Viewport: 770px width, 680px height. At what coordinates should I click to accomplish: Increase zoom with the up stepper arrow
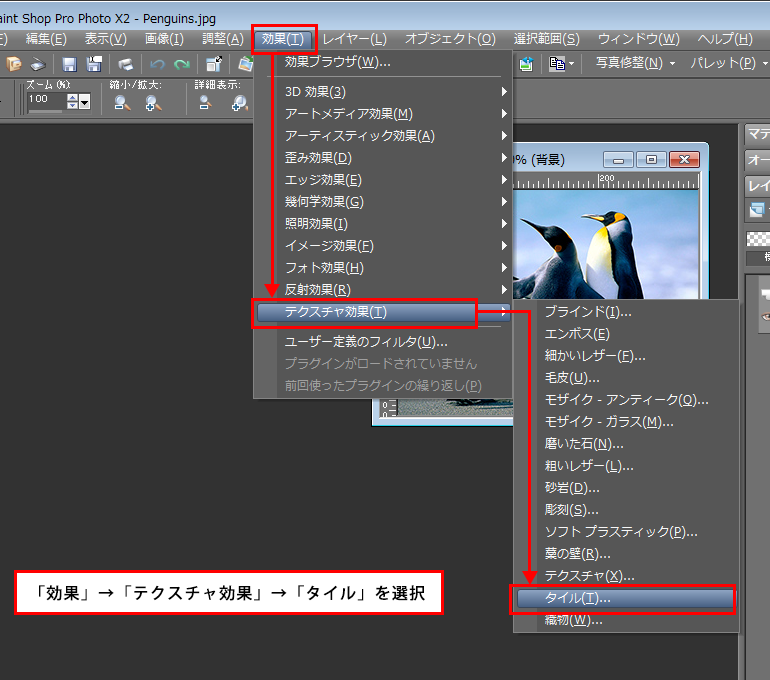coord(73,98)
